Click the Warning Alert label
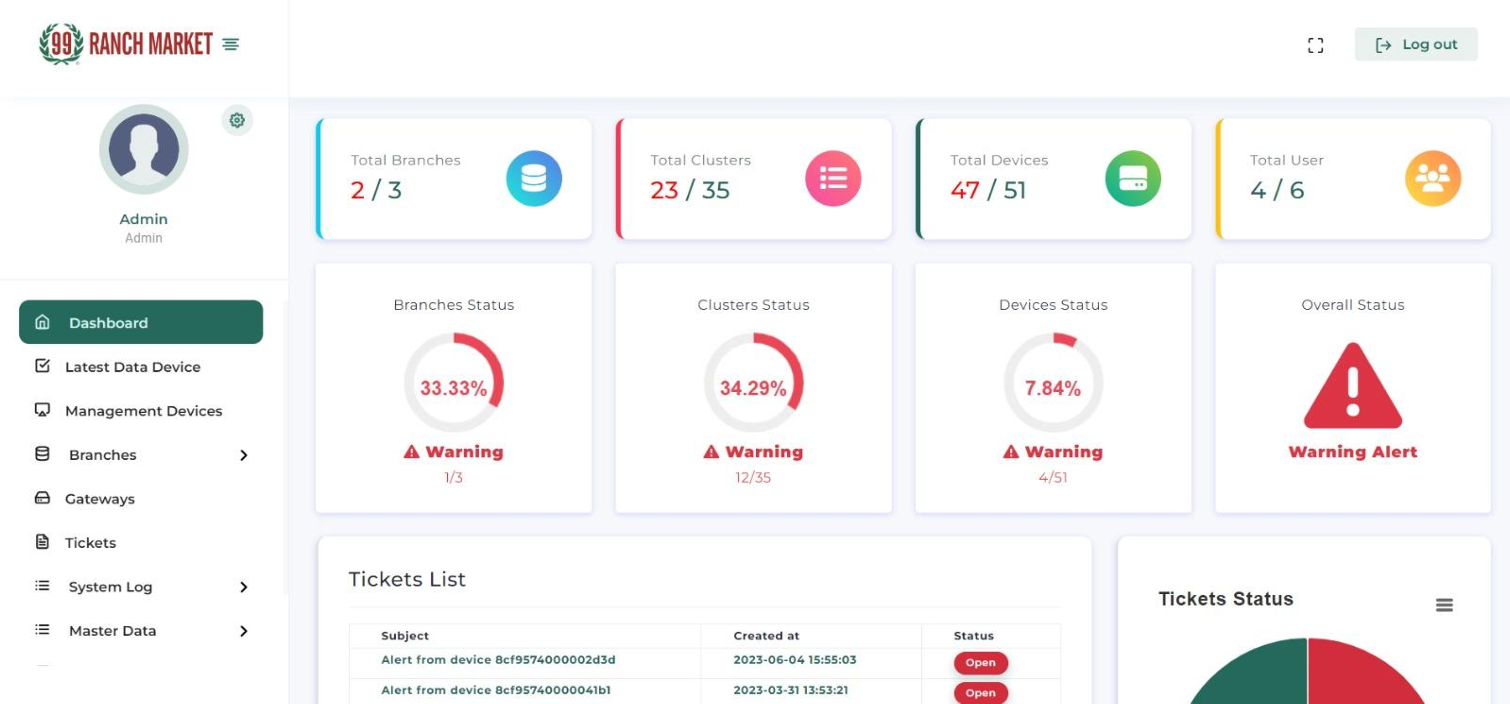Image resolution: width=1510 pixels, height=704 pixels. (x=1353, y=452)
